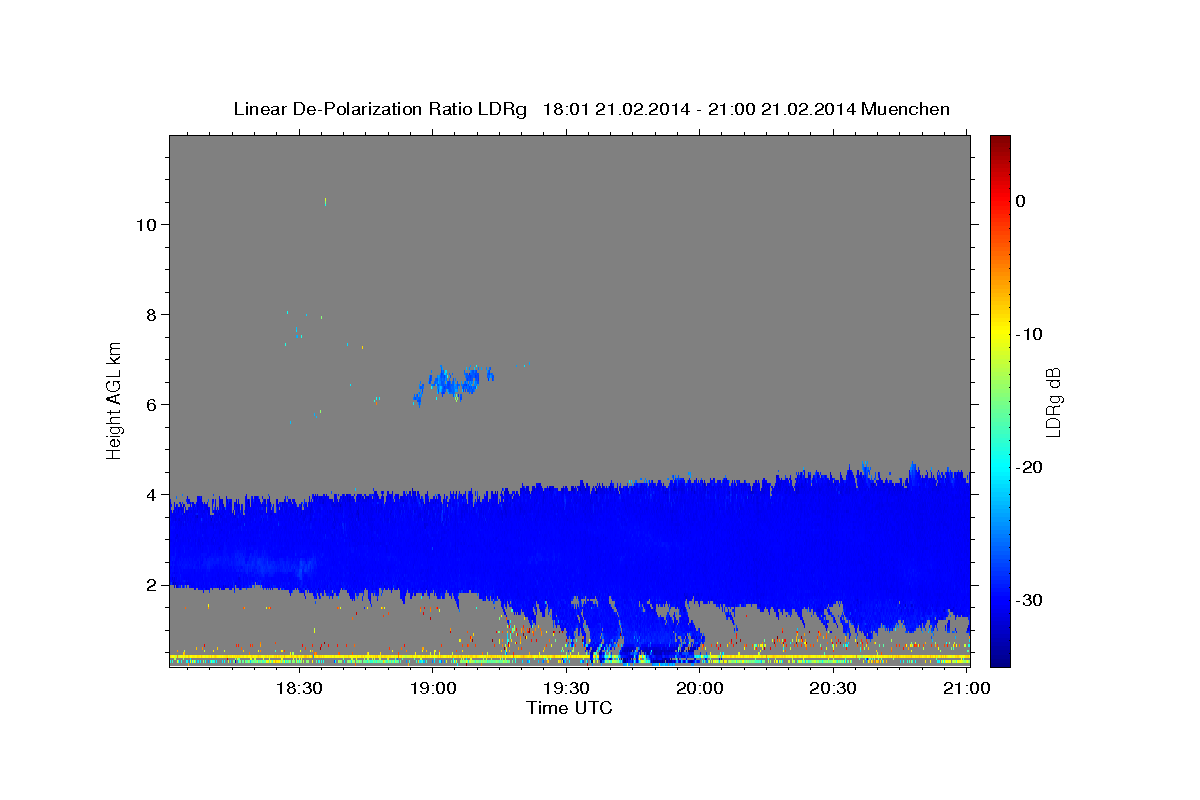The image size is (1200, 800).
Task: Click the colorbar value -10
Action: point(1029,334)
